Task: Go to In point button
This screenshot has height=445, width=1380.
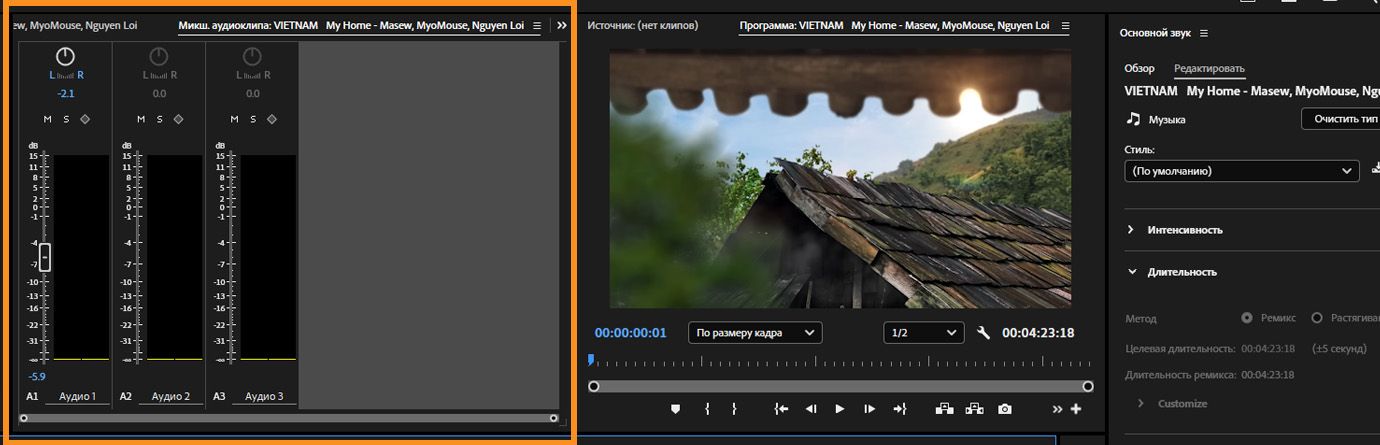Action: pos(782,409)
